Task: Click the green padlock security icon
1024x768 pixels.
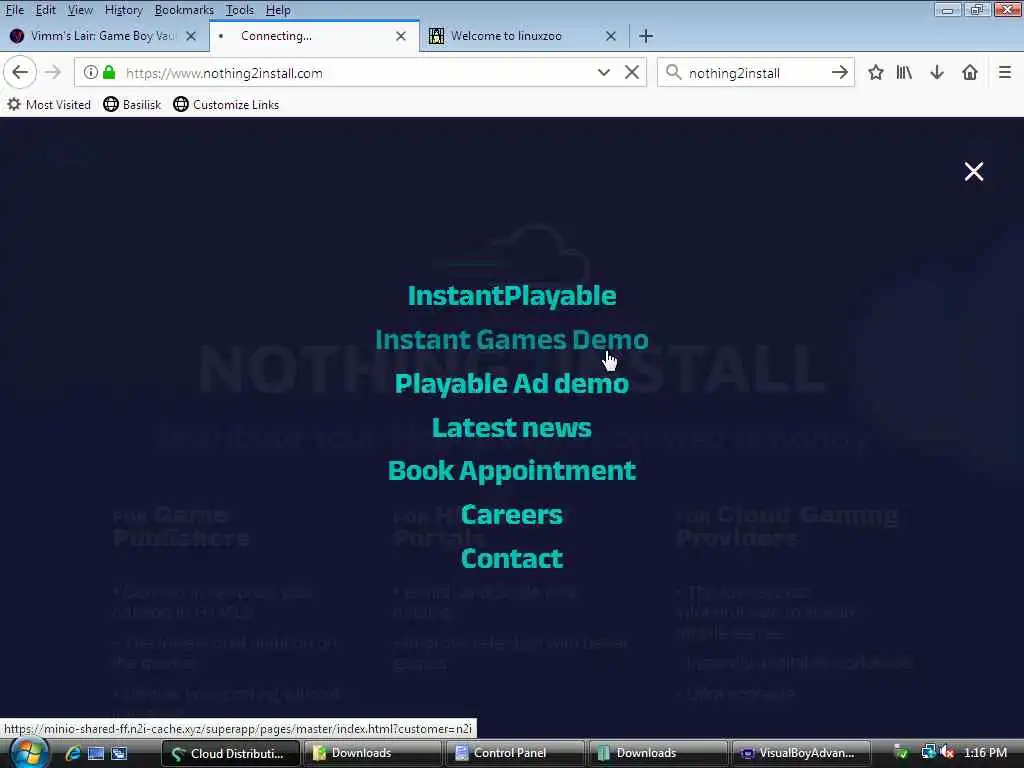Action: click(x=109, y=72)
